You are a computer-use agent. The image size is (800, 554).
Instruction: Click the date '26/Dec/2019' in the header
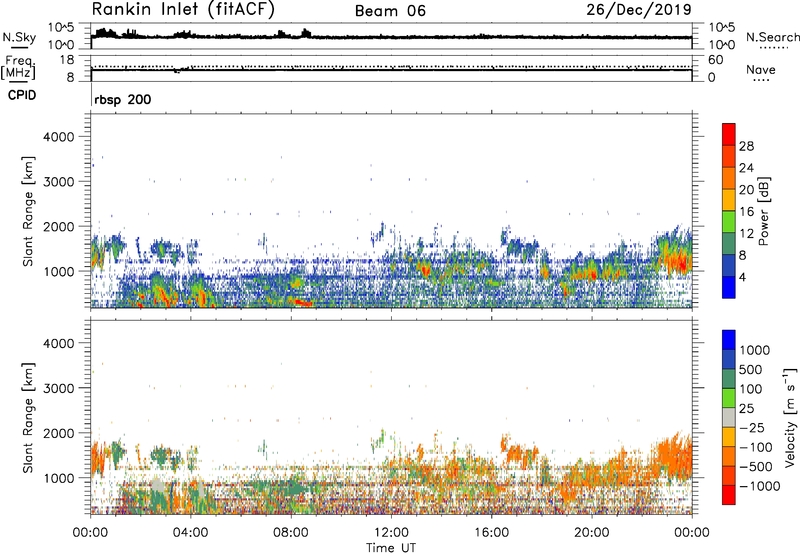(639, 10)
